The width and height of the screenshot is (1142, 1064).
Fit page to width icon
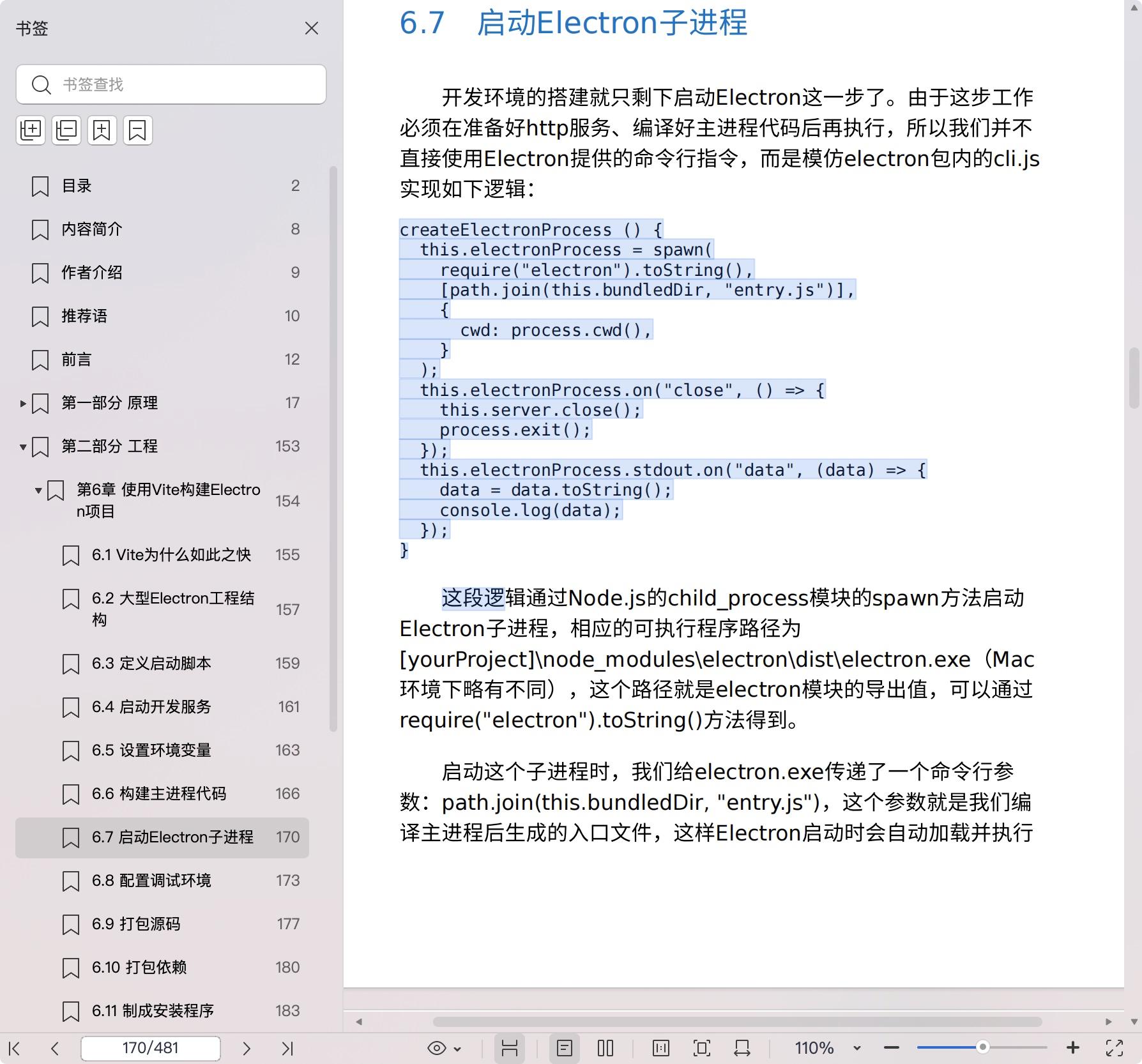point(742,1048)
